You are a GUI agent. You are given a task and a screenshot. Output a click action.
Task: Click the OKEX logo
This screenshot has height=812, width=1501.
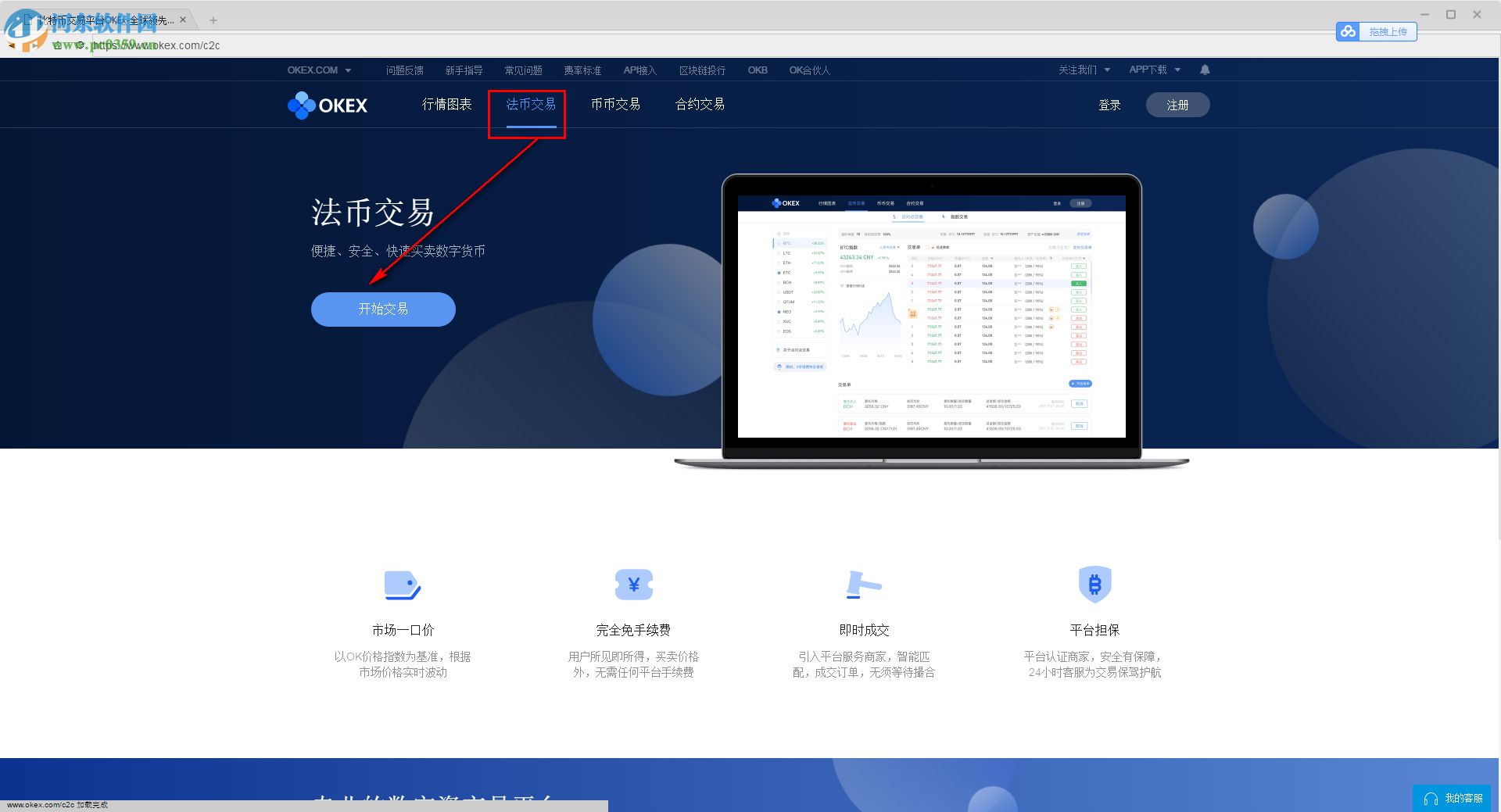coord(328,105)
